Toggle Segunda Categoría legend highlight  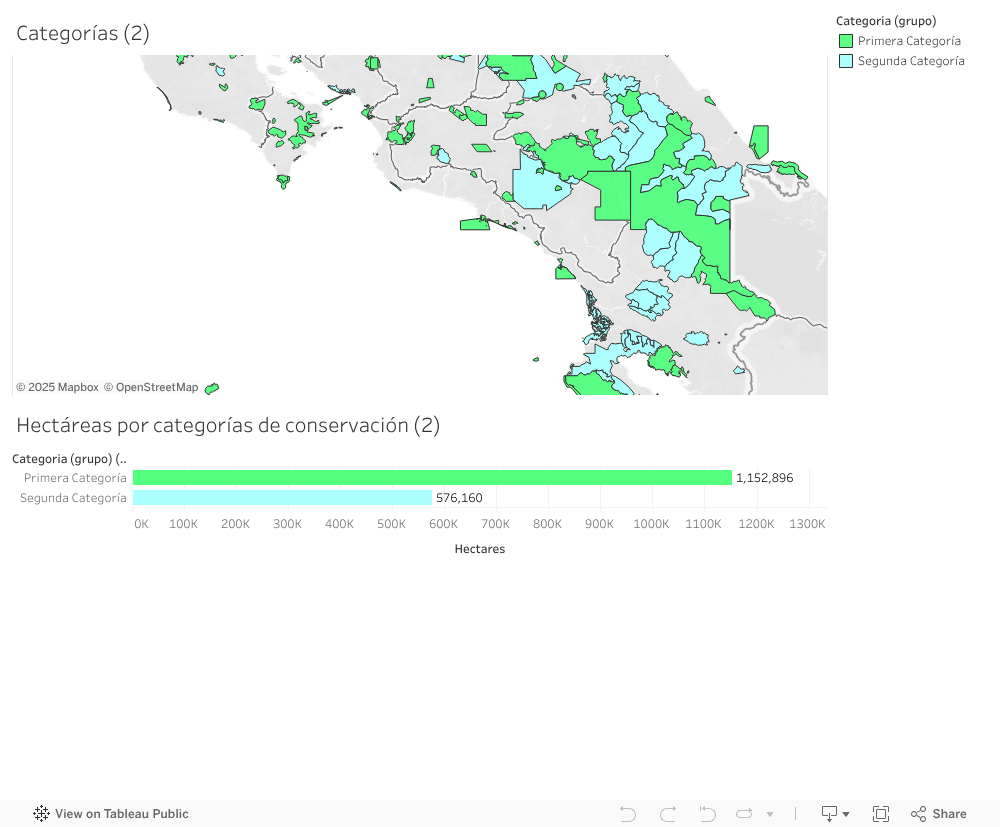(x=910, y=61)
